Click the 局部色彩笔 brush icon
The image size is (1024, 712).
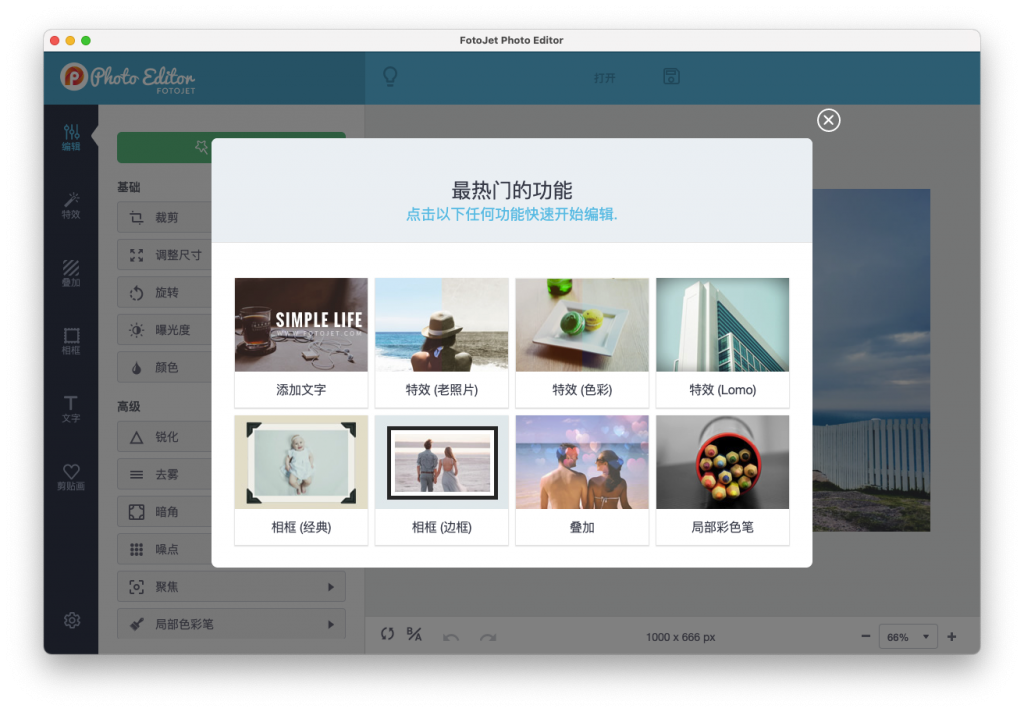pos(136,624)
